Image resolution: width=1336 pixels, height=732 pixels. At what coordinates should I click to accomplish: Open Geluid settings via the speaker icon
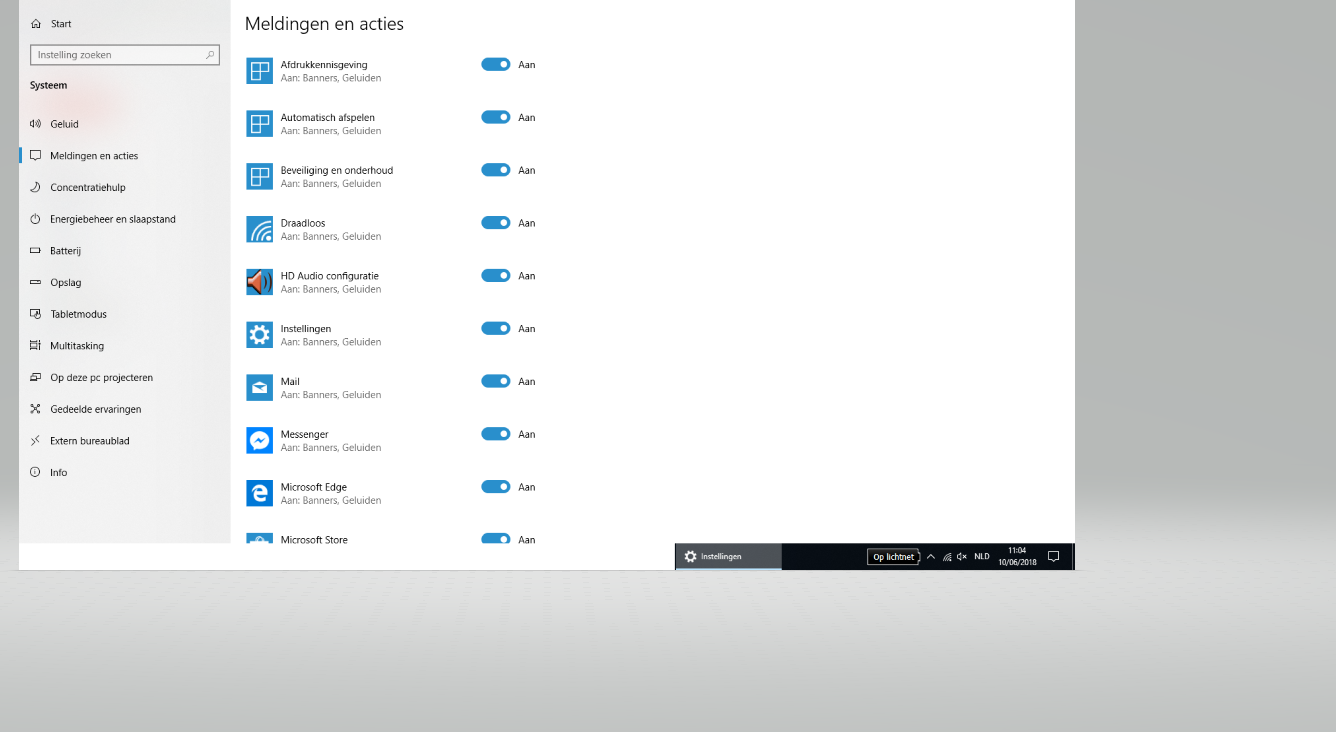pos(36,124)
